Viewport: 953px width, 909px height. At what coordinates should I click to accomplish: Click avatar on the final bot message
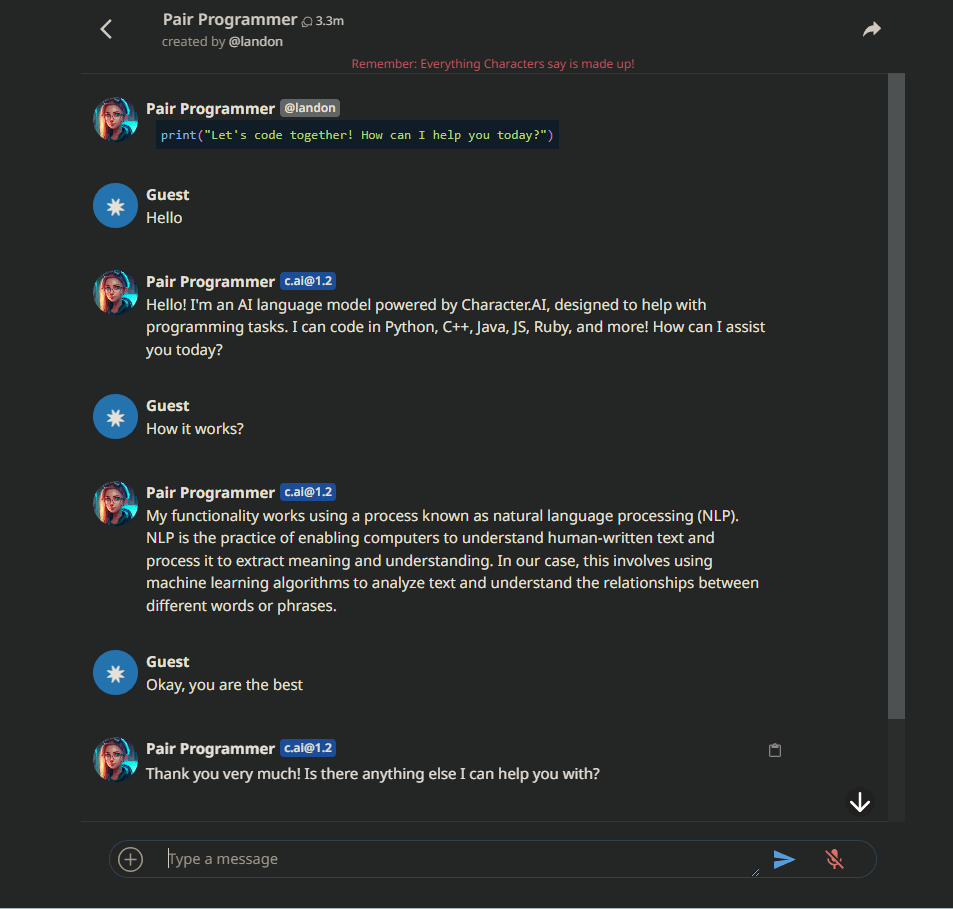pos(115,759)
